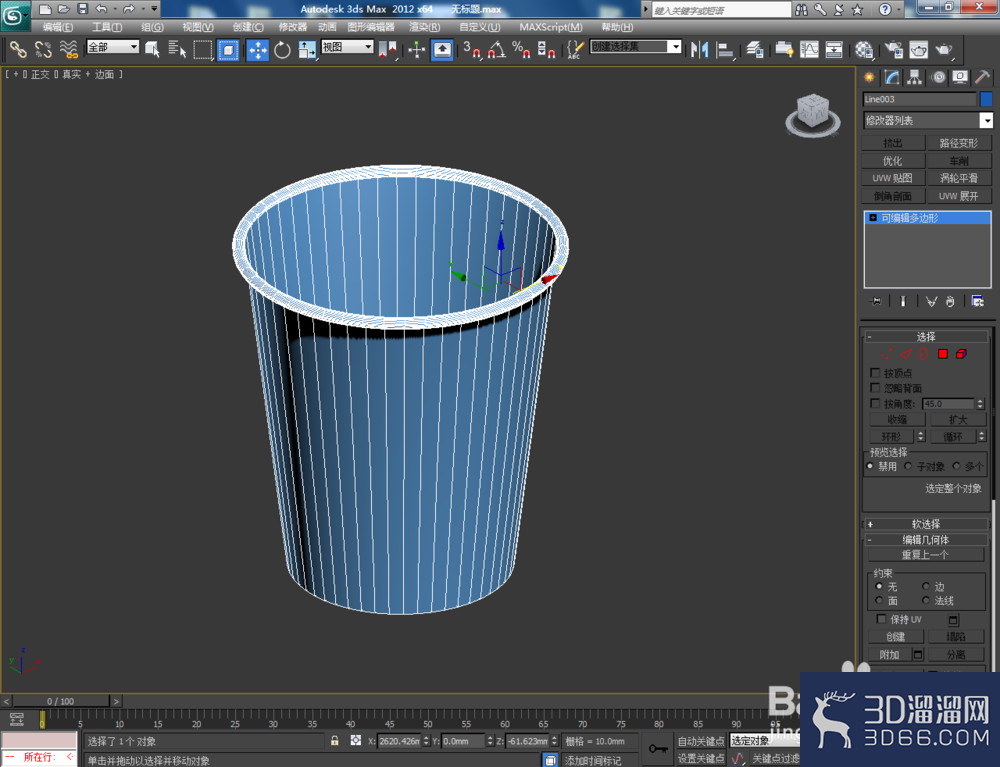Choose Rectangular Selection Region tool
Screen dimensions: 1000x767
tap(202, 49)
